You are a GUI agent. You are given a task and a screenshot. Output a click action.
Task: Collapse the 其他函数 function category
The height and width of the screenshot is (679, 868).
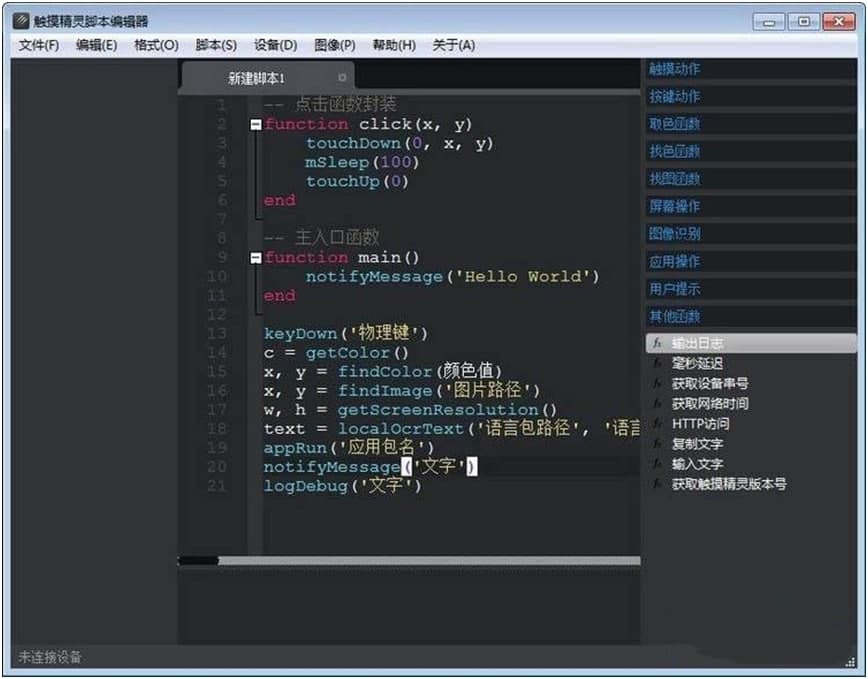coord(751,317)
